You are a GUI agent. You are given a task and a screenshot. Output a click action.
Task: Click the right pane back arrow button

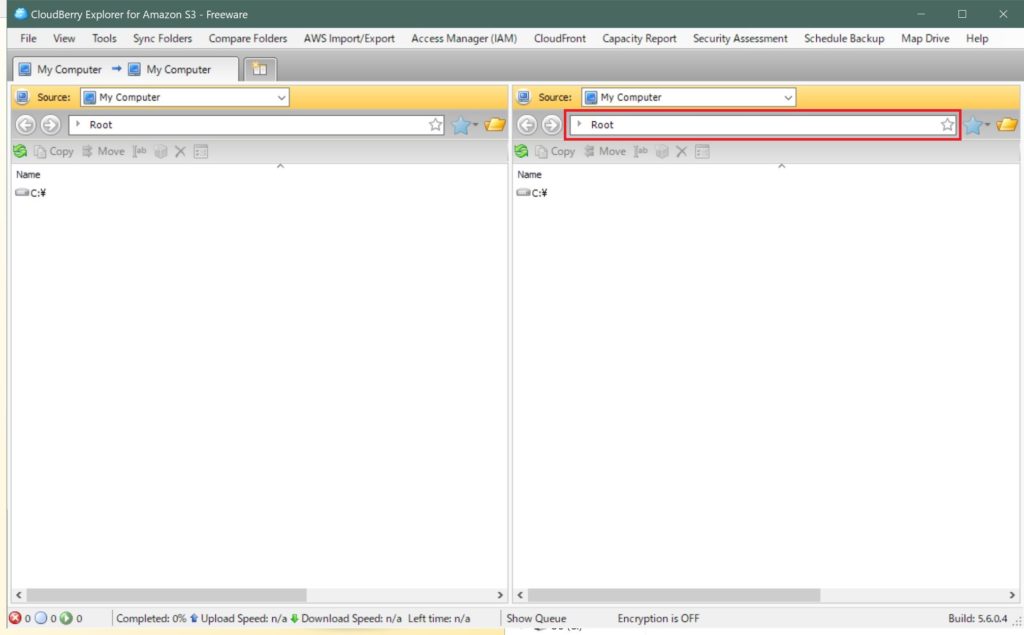(x=527, y=124)
